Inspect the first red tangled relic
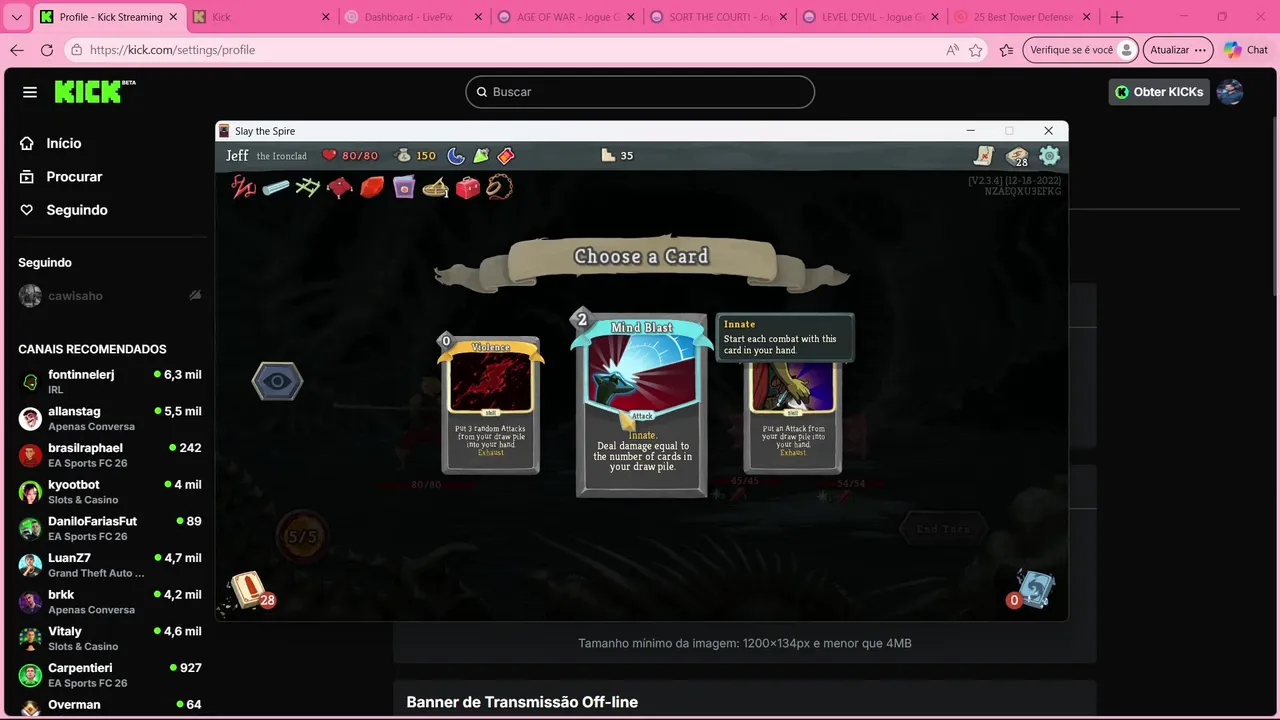The height and width of the screenshot is (720, 1280). [x=243, y=186]
